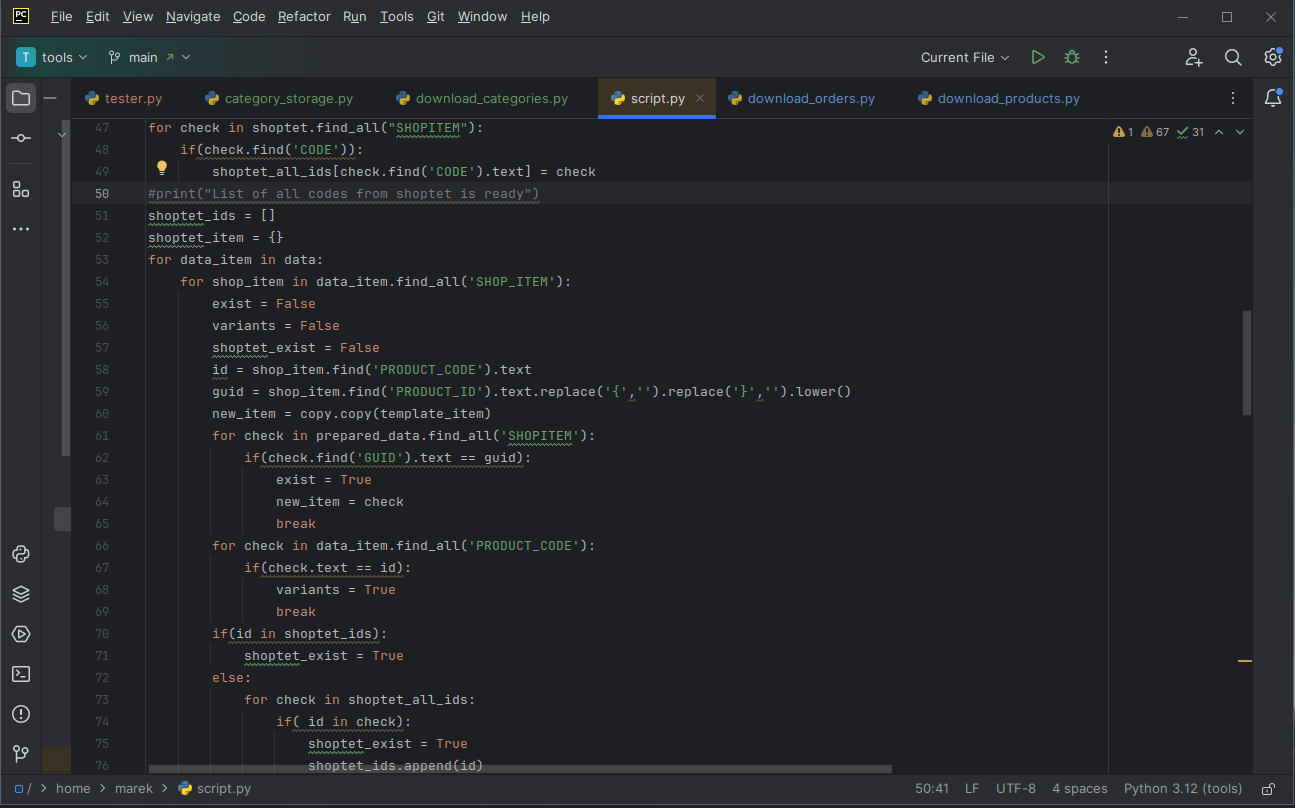Screen dimensions: 1295x808
Task: Change line separator LF
Action: (972, 789)
